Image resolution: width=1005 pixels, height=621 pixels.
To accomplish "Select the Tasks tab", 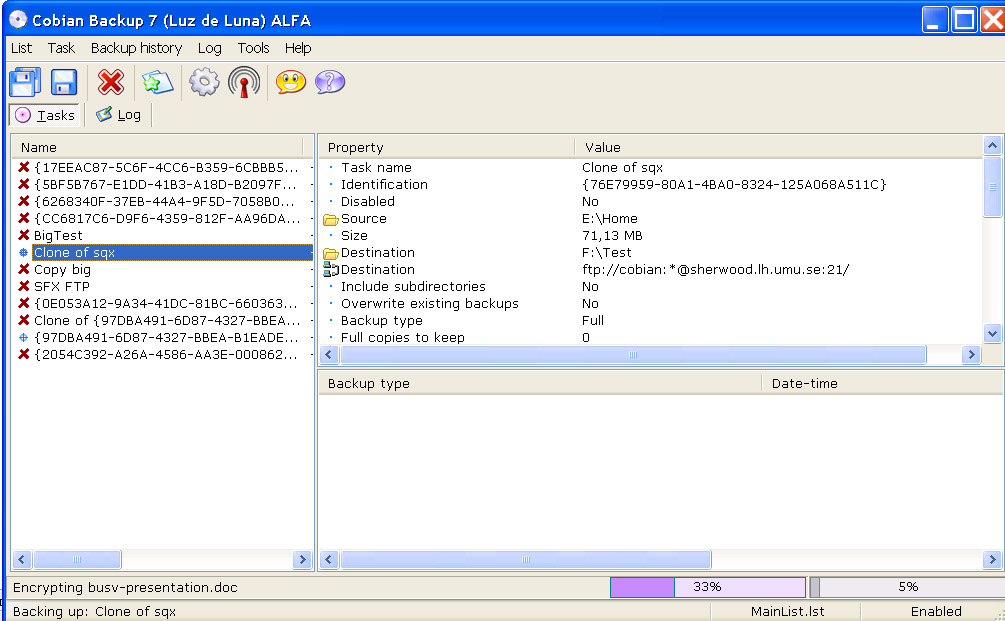I will (x=45, y=115).
